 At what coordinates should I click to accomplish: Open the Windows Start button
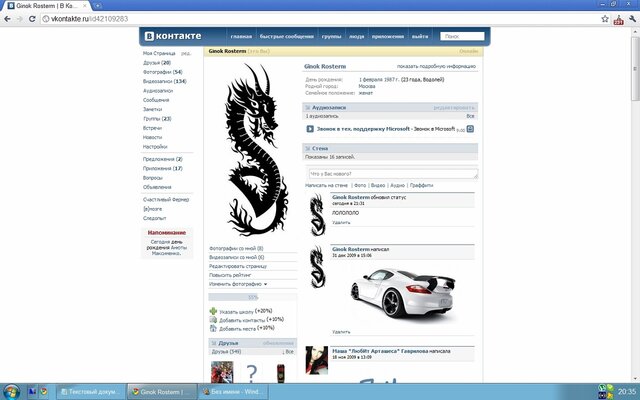[x=11, y=392]
